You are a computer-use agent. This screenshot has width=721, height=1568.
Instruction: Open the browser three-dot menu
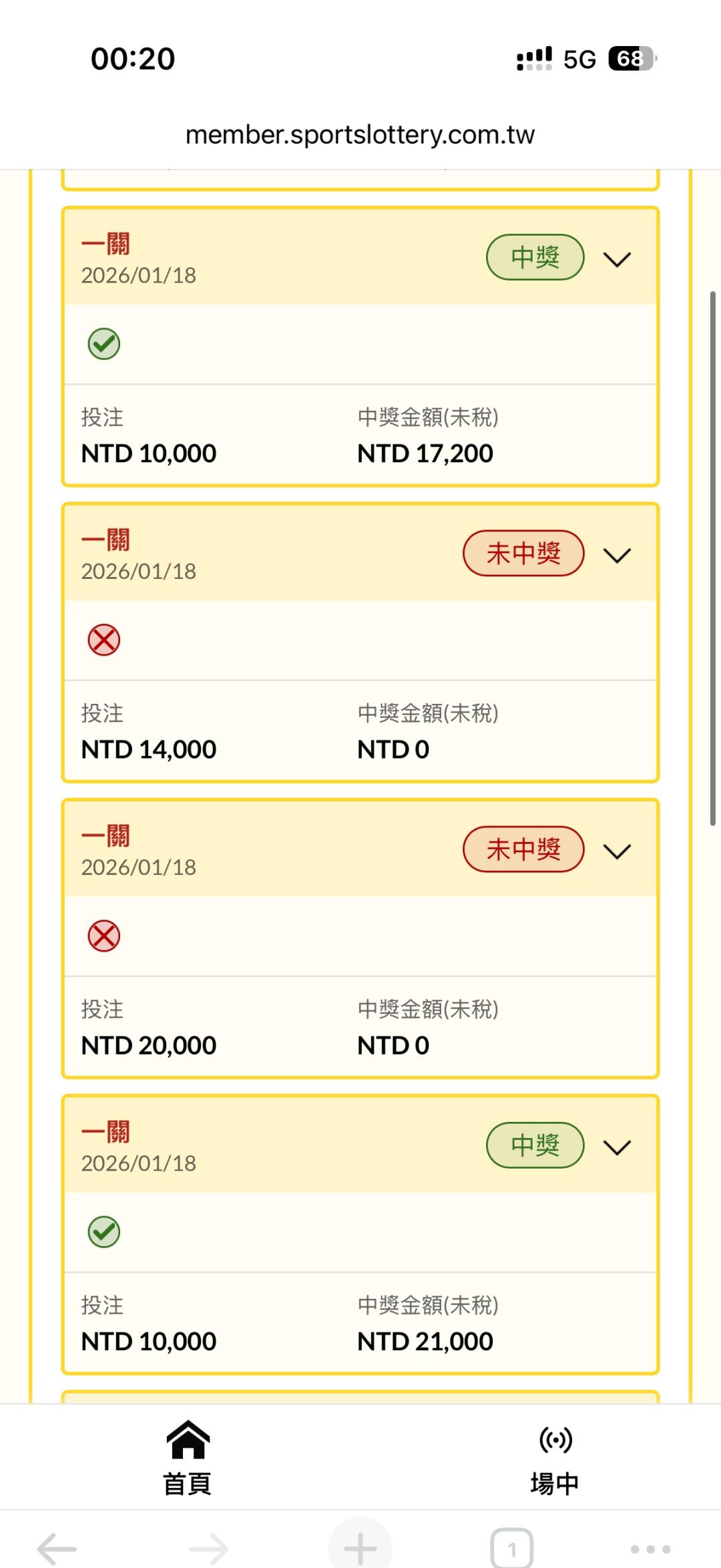click(x=650, y=1548)
